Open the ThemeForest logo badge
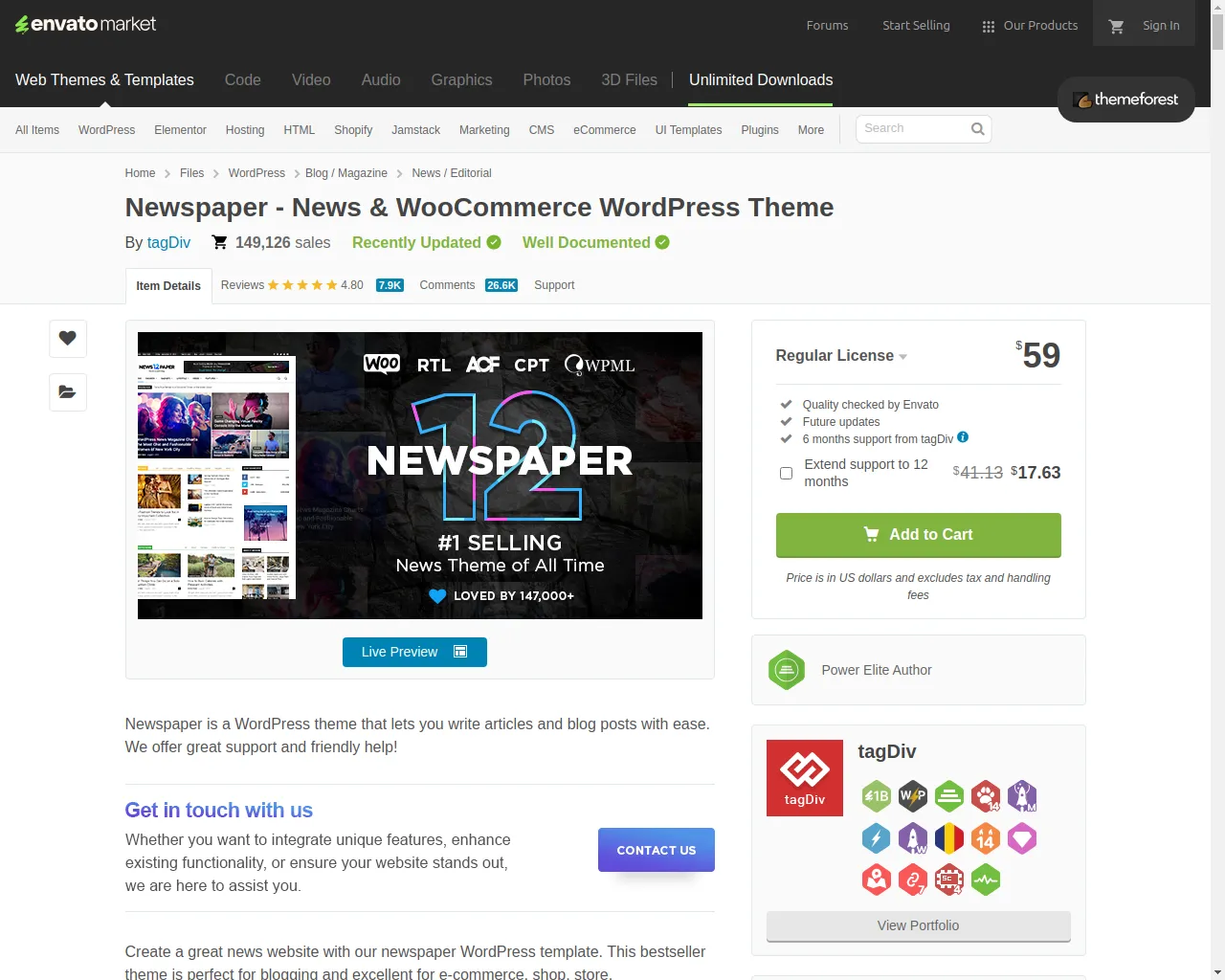Viewport: 1225px width, 980px height. 1125,100
